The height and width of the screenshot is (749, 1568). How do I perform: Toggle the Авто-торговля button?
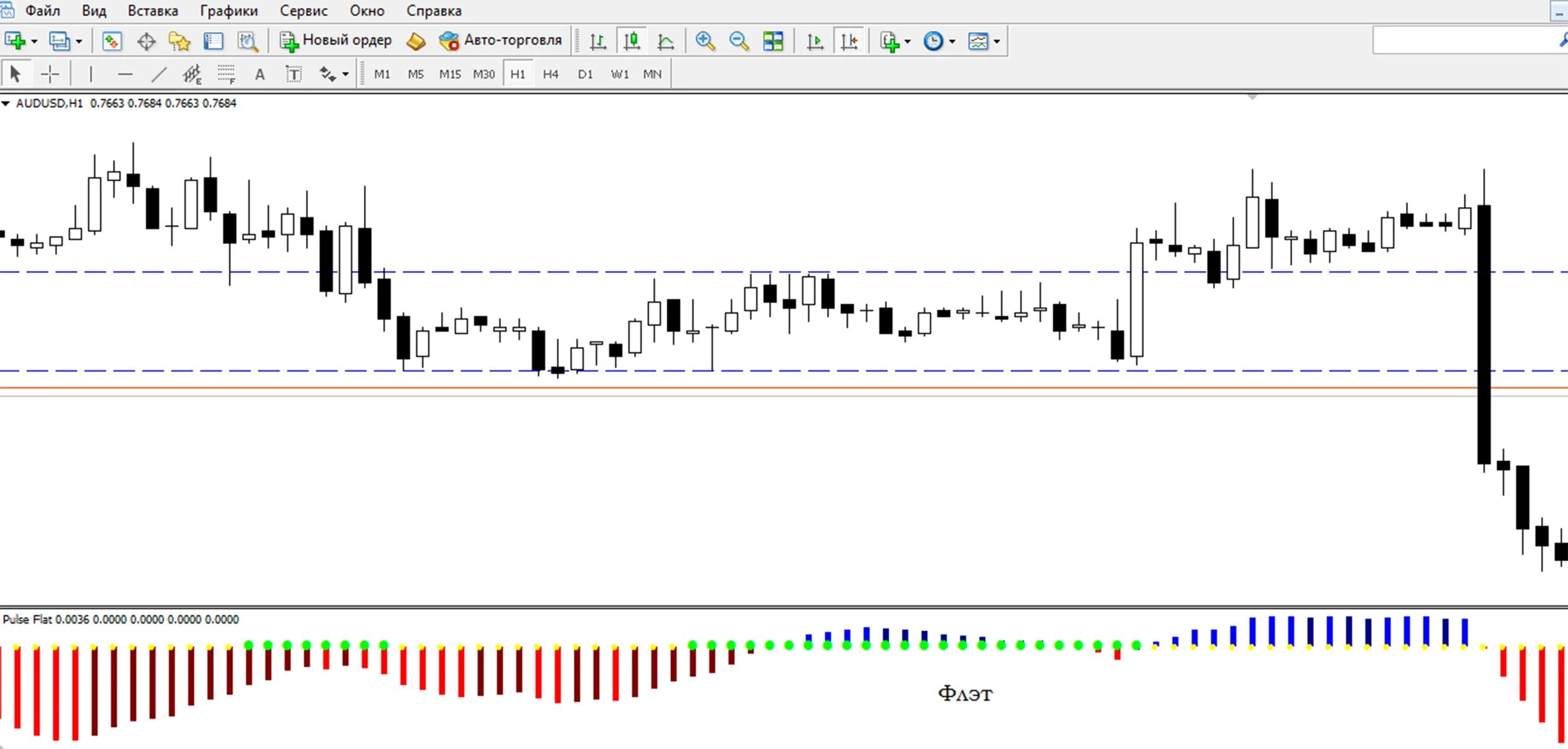coord(500,41)
